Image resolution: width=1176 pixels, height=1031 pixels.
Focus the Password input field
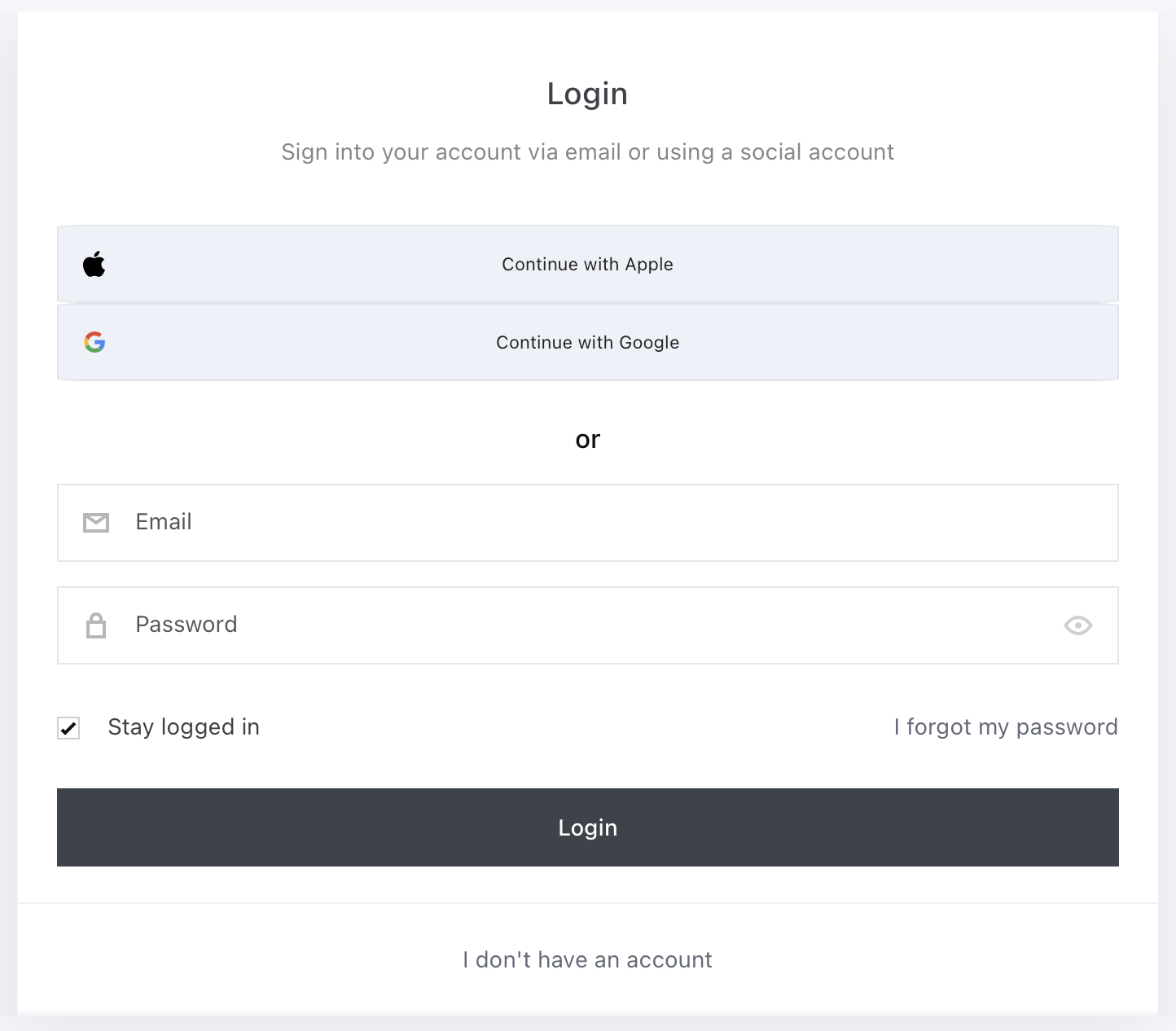(x=588, y=625)
